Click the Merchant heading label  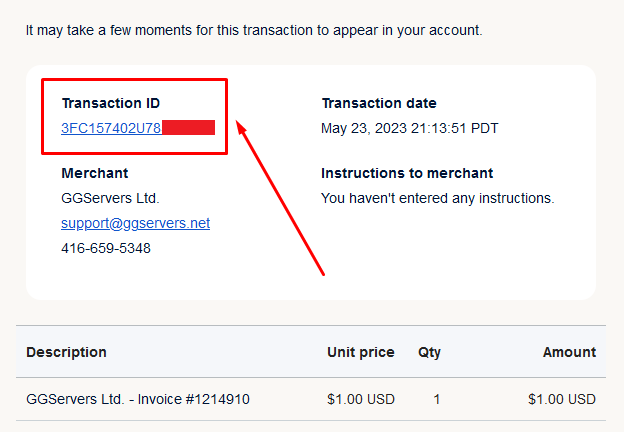[95, 173]
